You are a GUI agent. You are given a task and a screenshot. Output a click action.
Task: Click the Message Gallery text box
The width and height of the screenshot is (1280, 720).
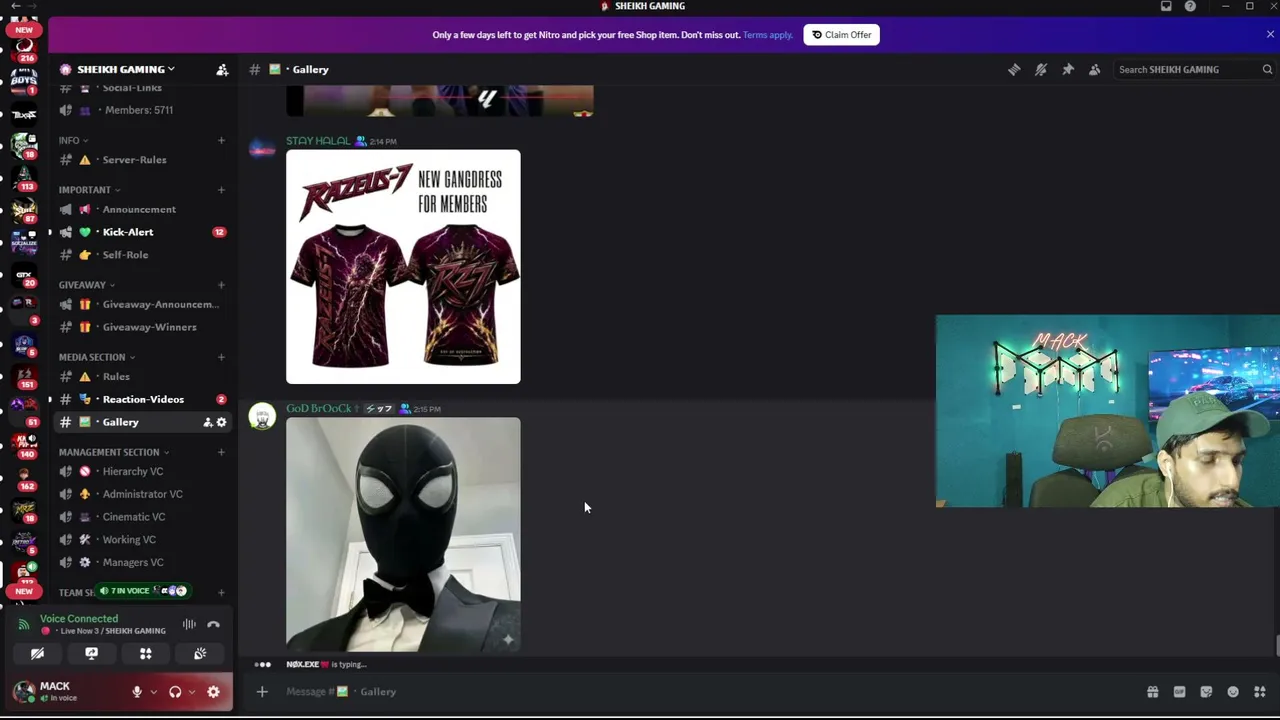(700, 692)
